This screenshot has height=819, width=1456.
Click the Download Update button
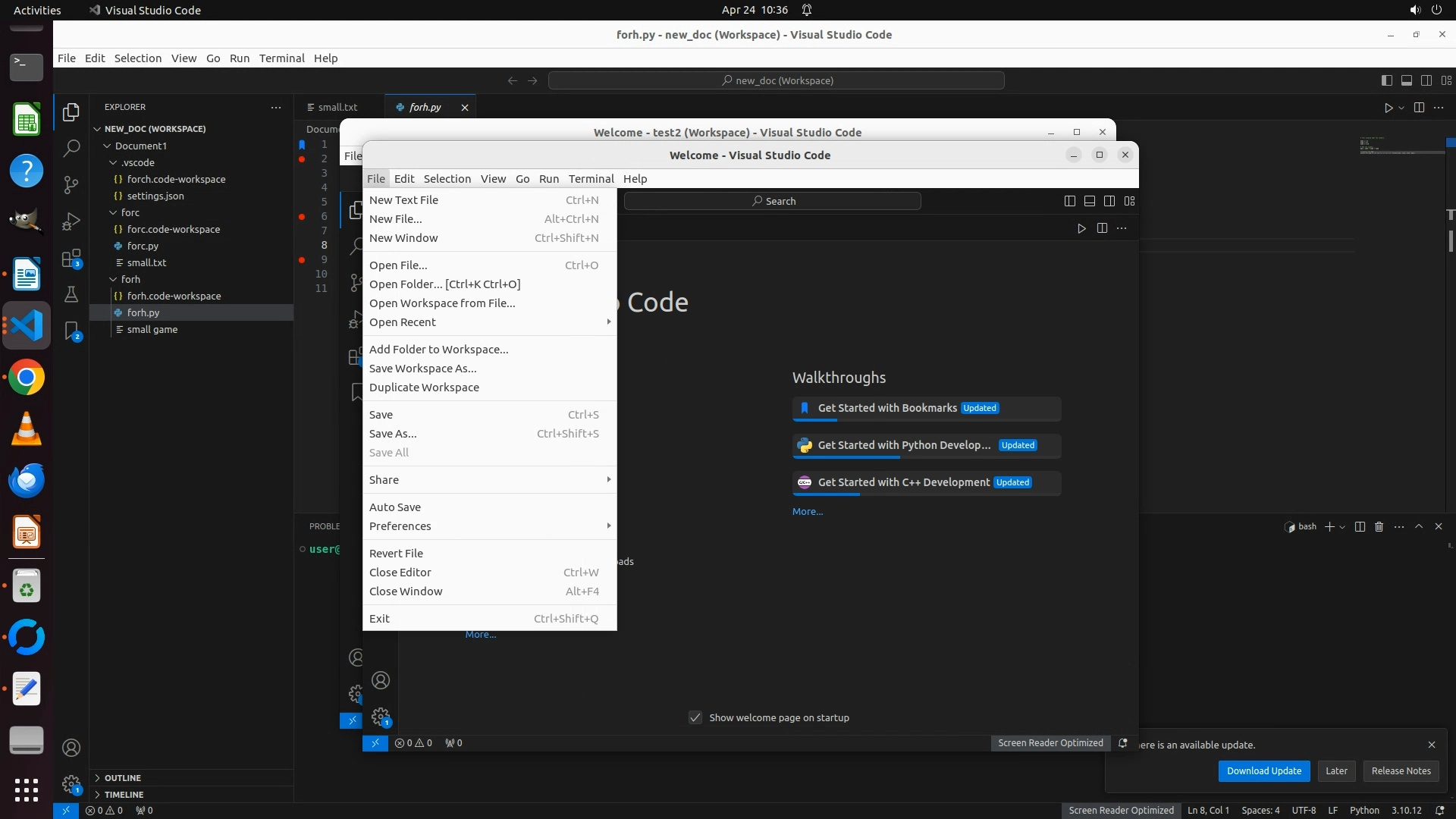pyautogui.click(x=1263, y=770)
